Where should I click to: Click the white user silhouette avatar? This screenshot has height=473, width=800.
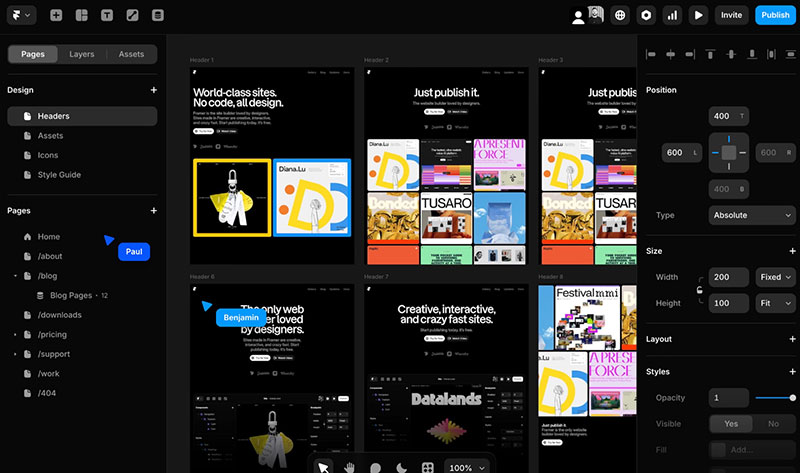point(578,17)
